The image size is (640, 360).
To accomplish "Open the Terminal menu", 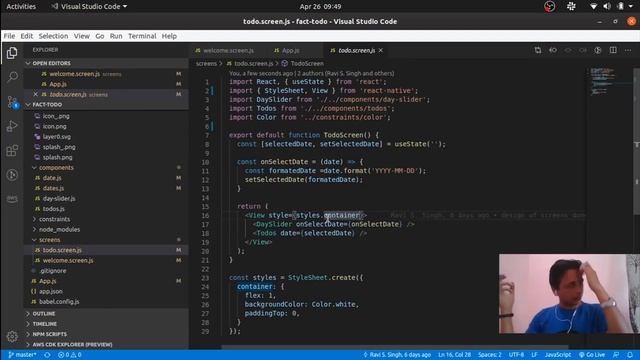I will coord(142,36).
